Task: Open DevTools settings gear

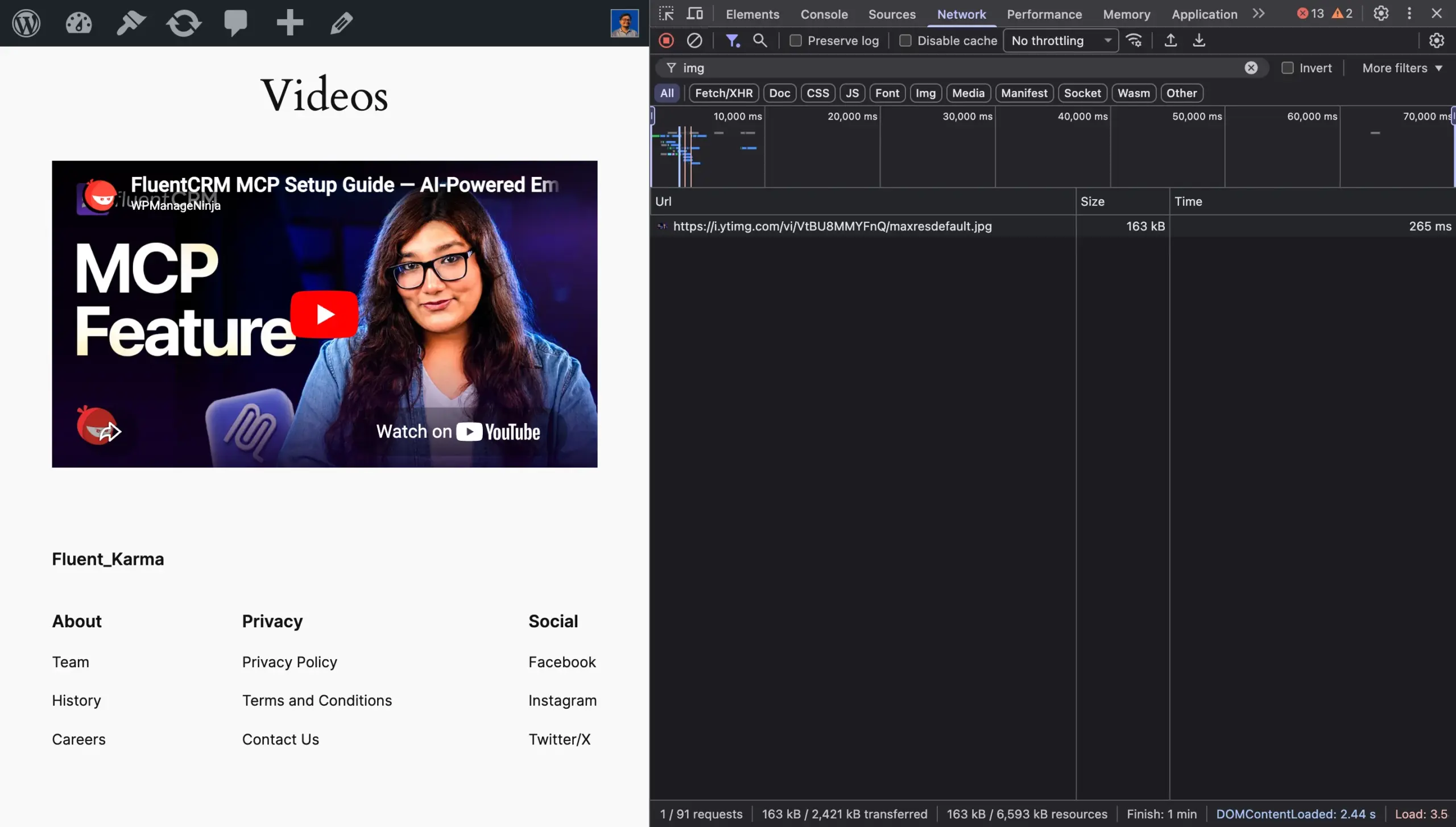Action: [x=1381, y=14]
